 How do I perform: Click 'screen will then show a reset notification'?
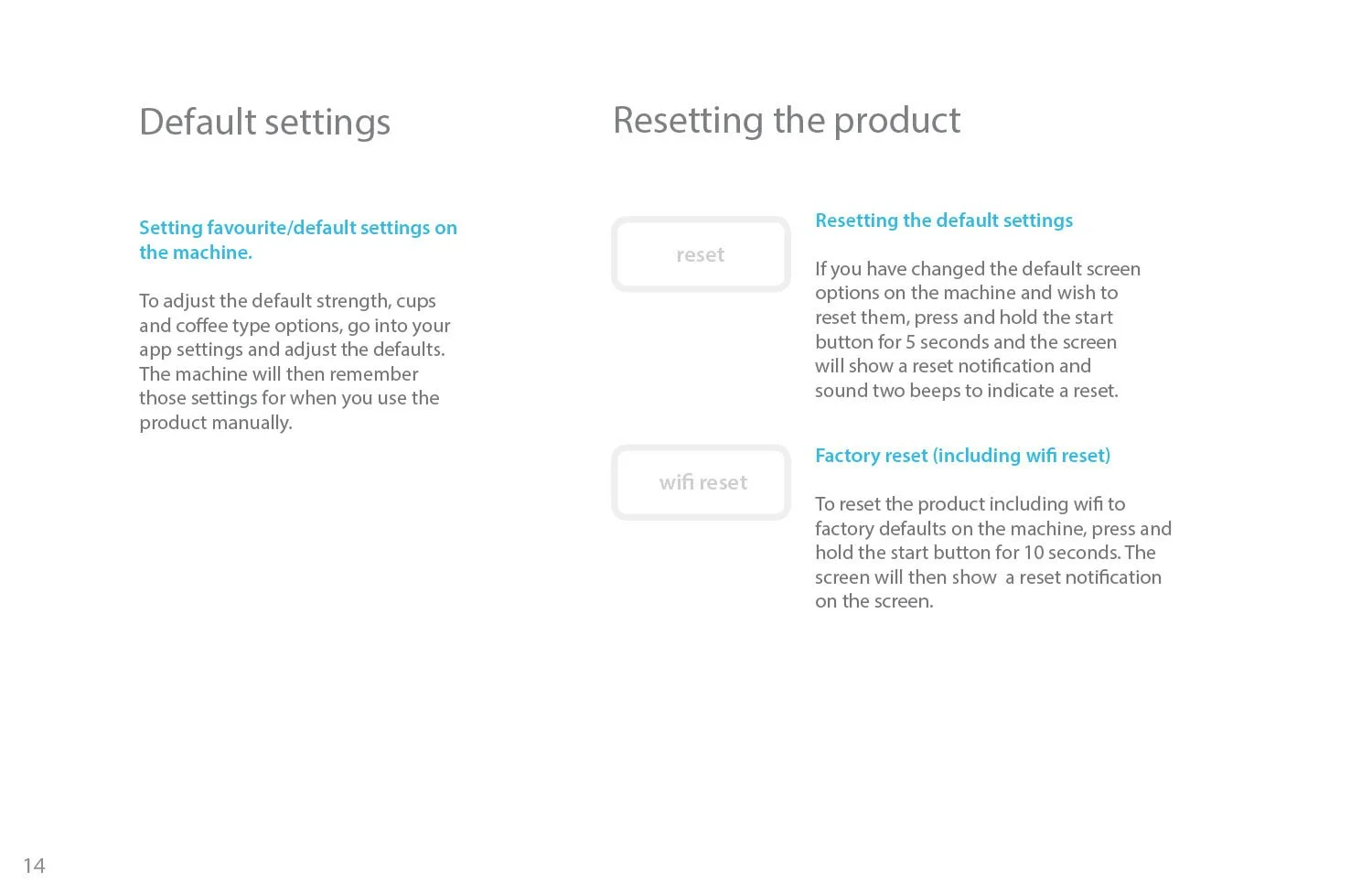point(988,577)
